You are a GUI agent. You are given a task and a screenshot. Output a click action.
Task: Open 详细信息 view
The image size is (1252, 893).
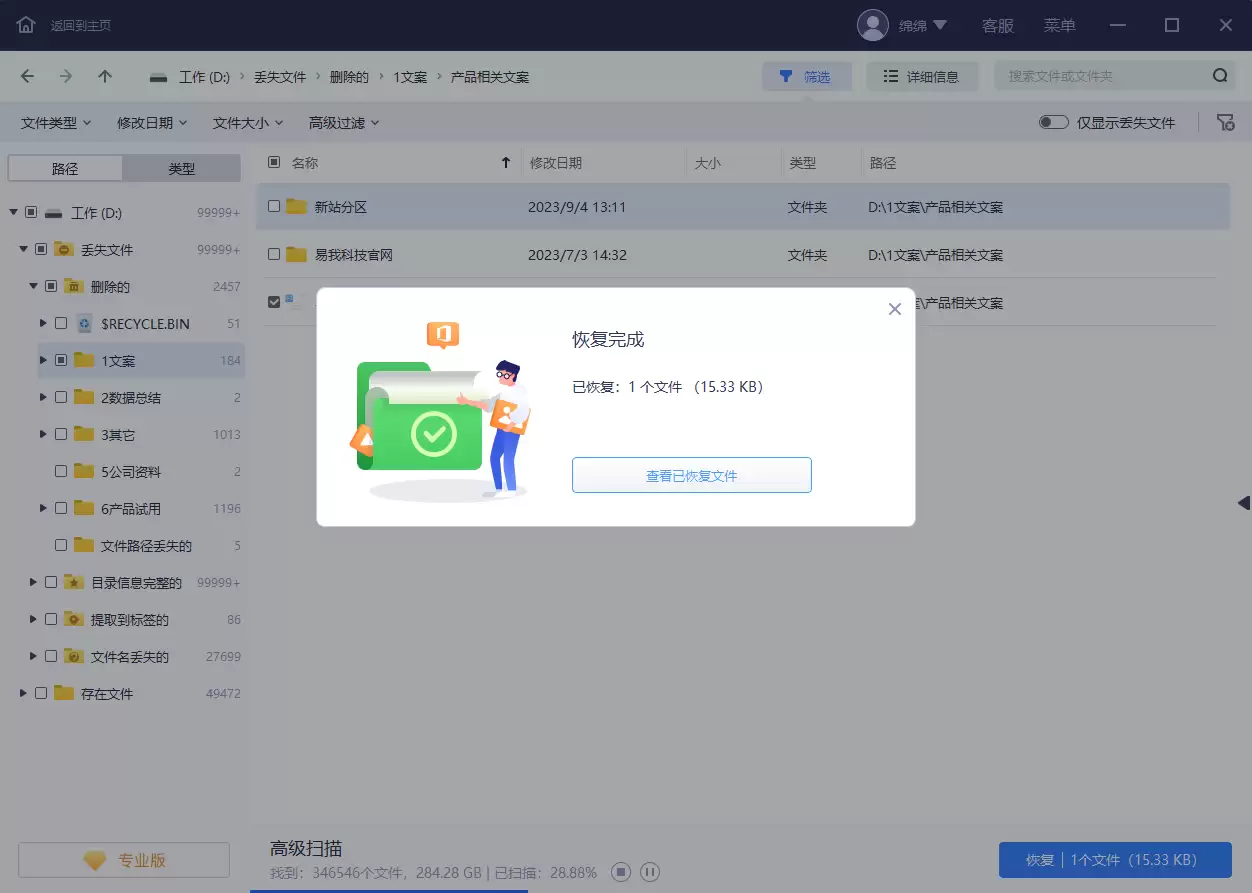[x=922, y=75]
